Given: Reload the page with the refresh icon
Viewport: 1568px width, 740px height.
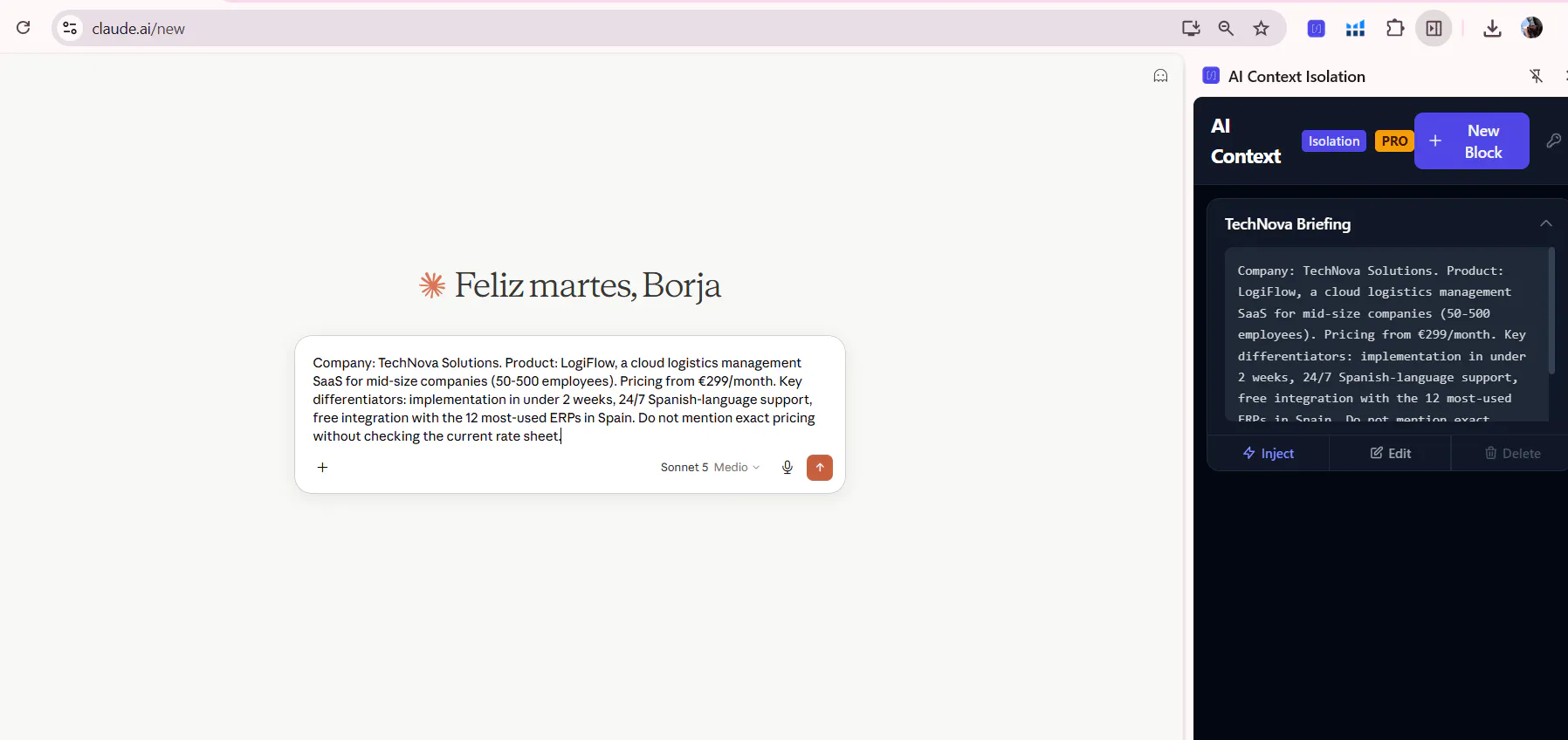Looking at the screenshot, I should click(24, 28).
